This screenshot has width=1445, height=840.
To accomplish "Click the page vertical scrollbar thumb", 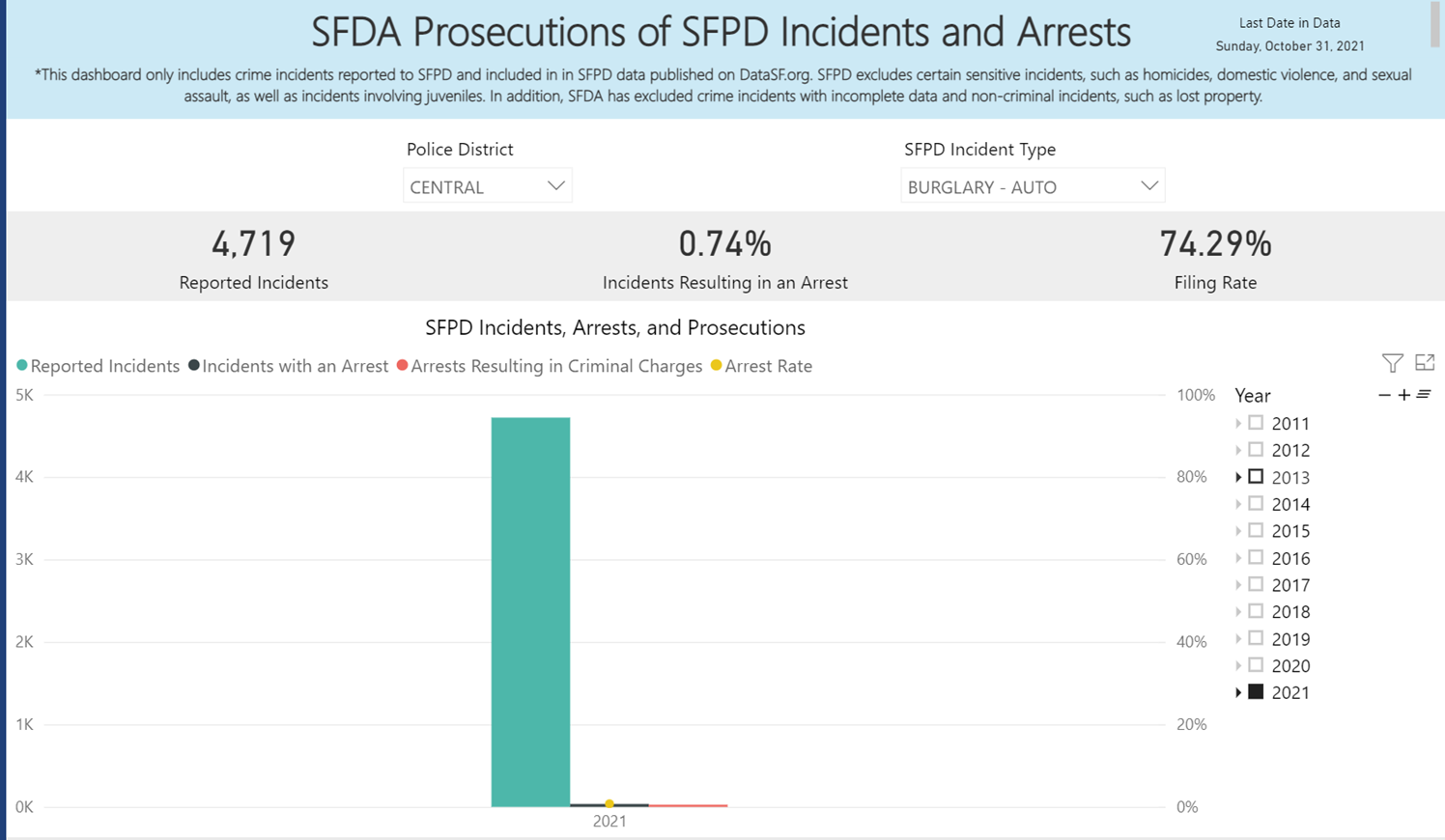I will point(1436,23).
